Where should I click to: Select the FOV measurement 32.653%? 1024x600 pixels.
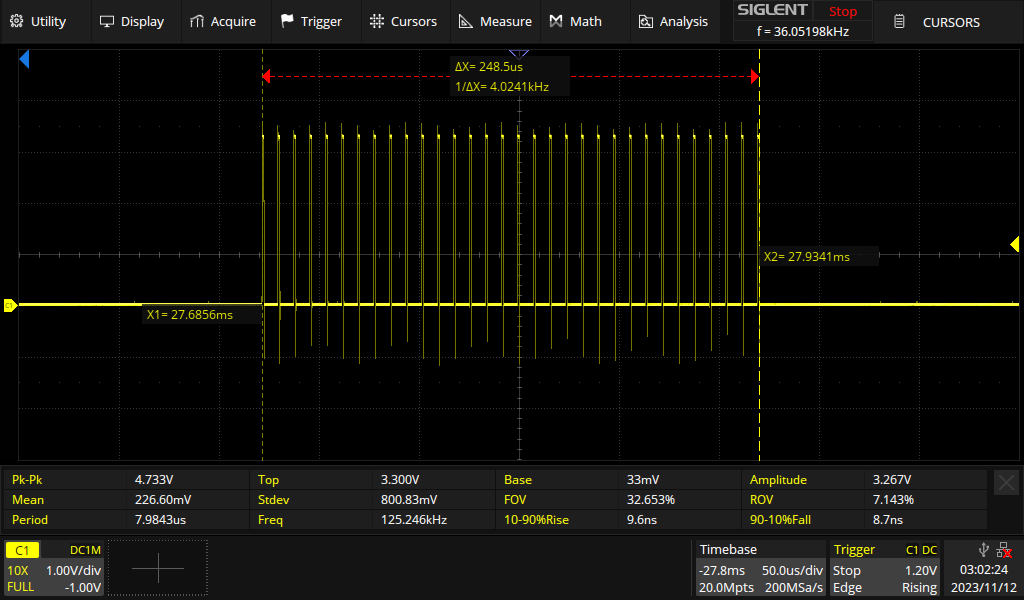[619, 499]
